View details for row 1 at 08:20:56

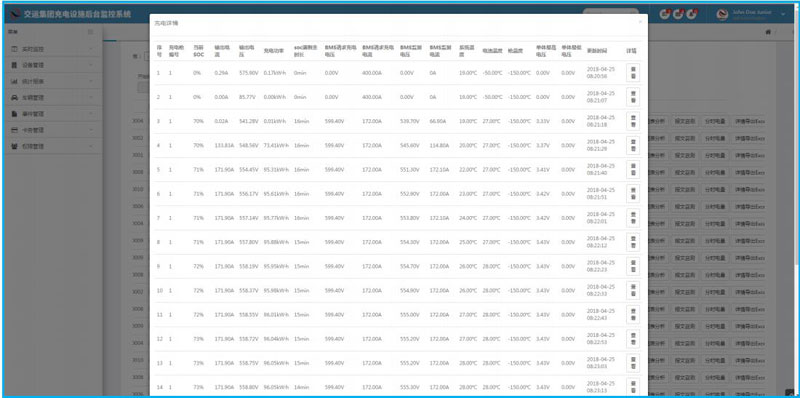pos(633,73)
